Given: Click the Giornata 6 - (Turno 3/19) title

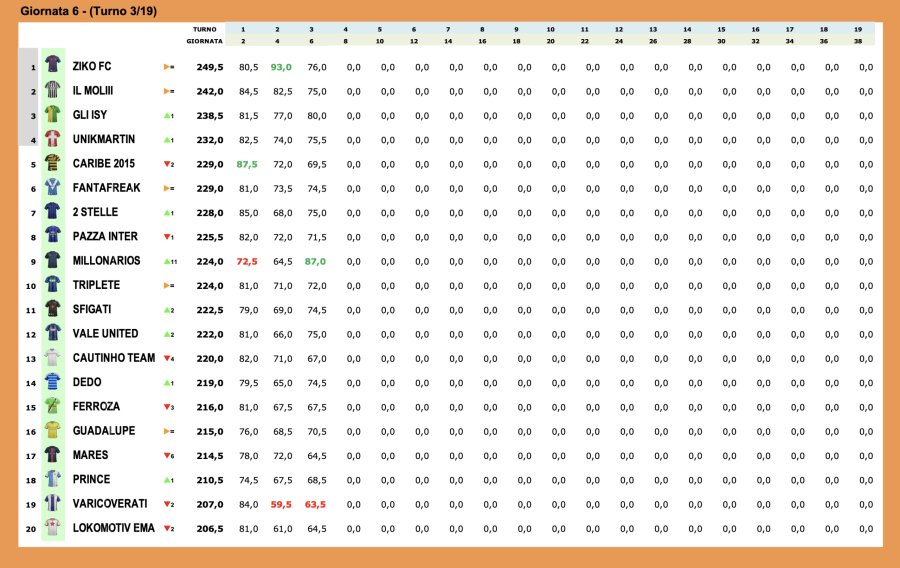Looking at the screenshot, I should [x=88, y=11].
